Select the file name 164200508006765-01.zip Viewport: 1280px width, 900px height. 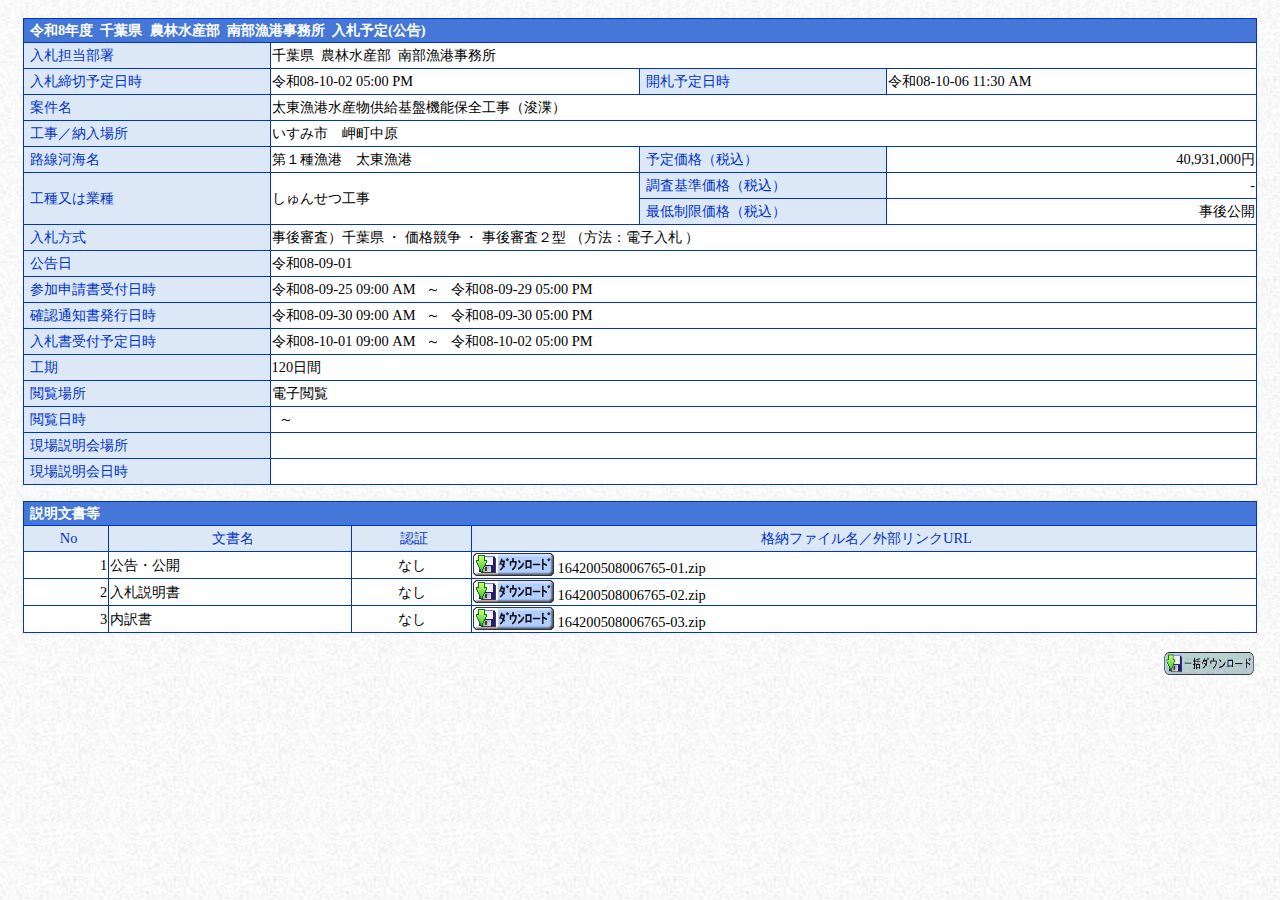pyautogui.click(x=631, y=568)
